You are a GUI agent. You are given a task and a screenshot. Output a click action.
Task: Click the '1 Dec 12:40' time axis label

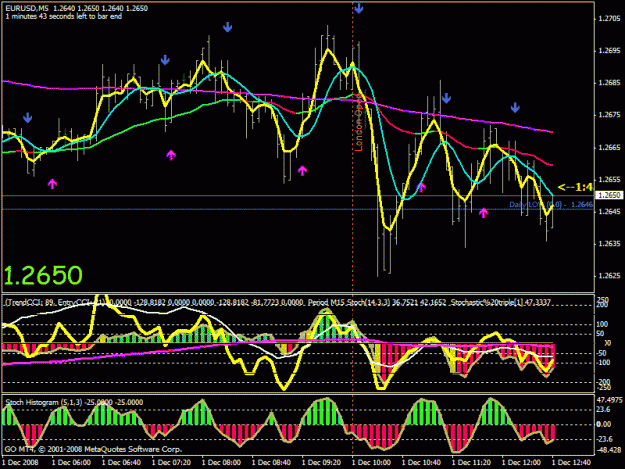571,463
